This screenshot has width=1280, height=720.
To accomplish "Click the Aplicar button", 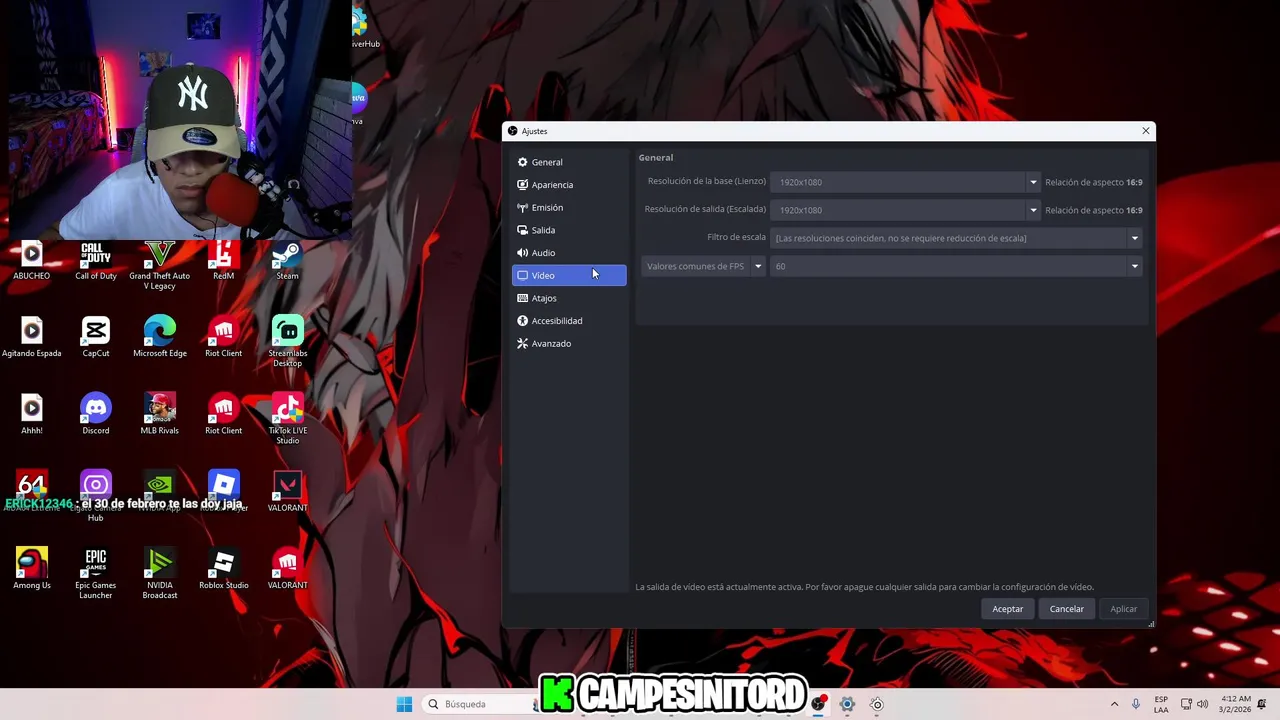I will point(1124,609).
